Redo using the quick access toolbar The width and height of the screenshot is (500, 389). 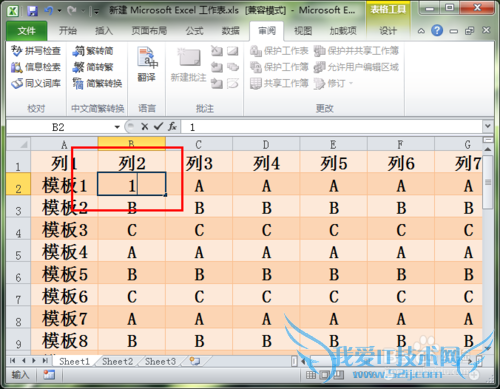tap(71, 11)
